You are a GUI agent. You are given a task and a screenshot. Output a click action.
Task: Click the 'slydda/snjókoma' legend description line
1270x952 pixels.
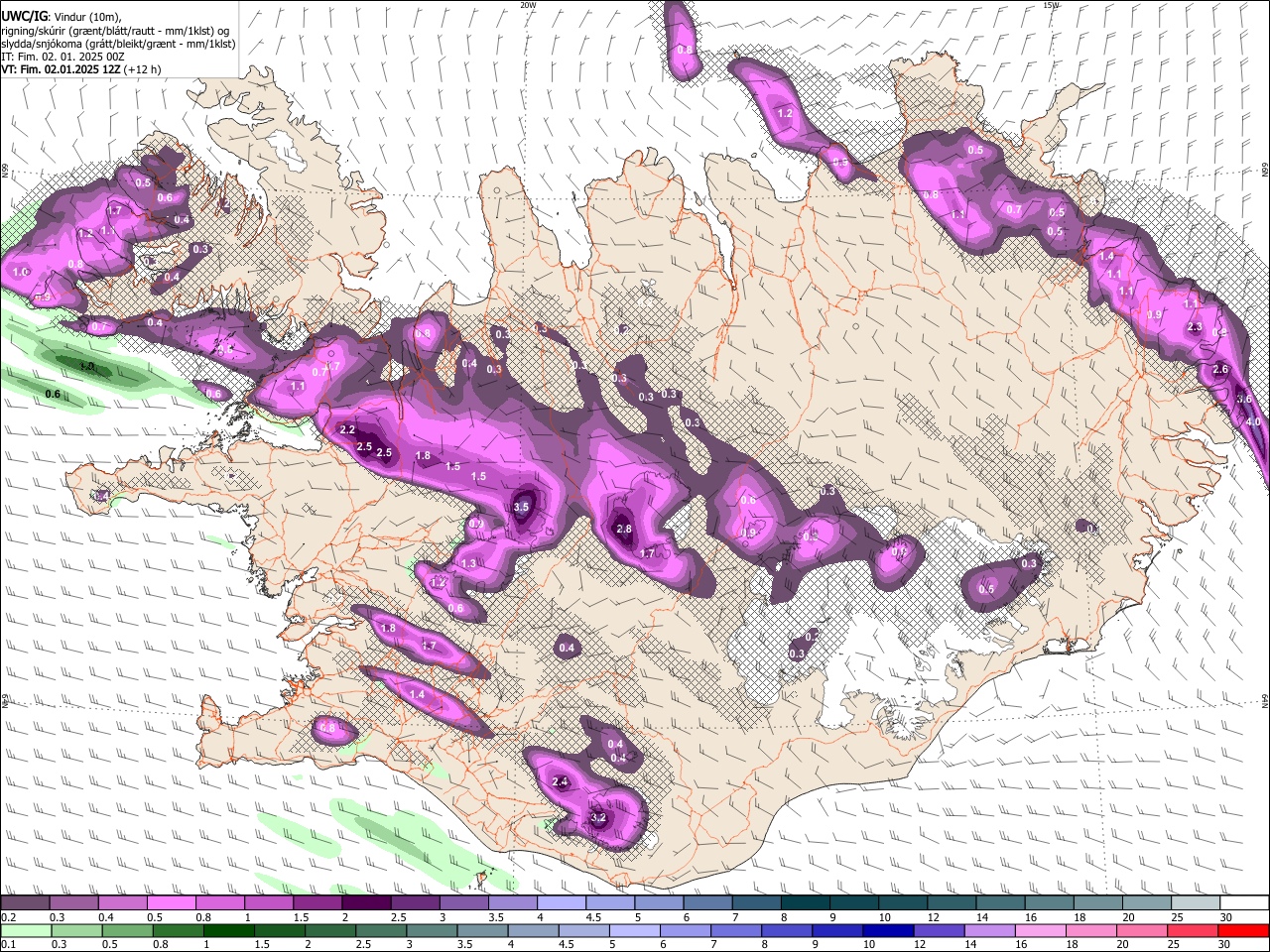[x=118, y=44]
